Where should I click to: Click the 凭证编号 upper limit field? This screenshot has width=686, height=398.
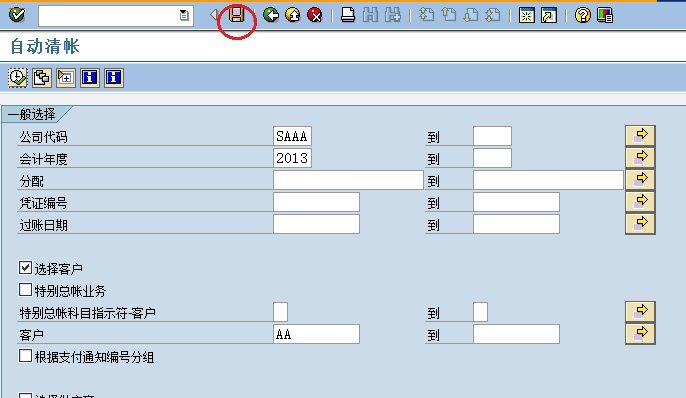click(x=516, y=202)
